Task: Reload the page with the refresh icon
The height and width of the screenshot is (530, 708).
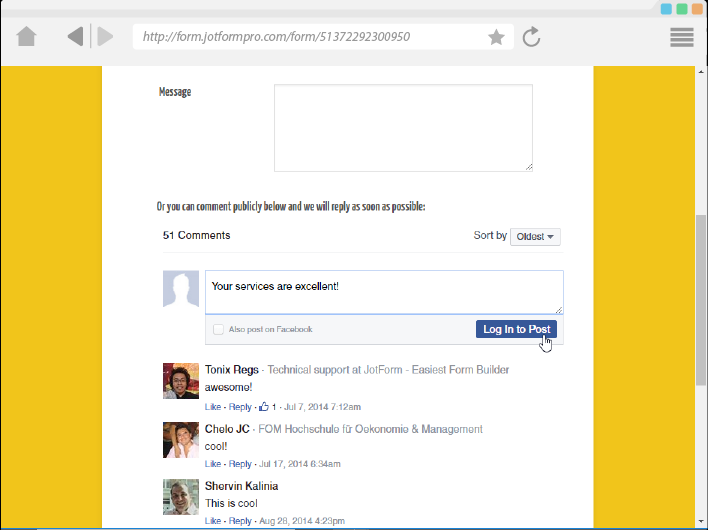Action: pyautogui.click(x=531, y=37)
